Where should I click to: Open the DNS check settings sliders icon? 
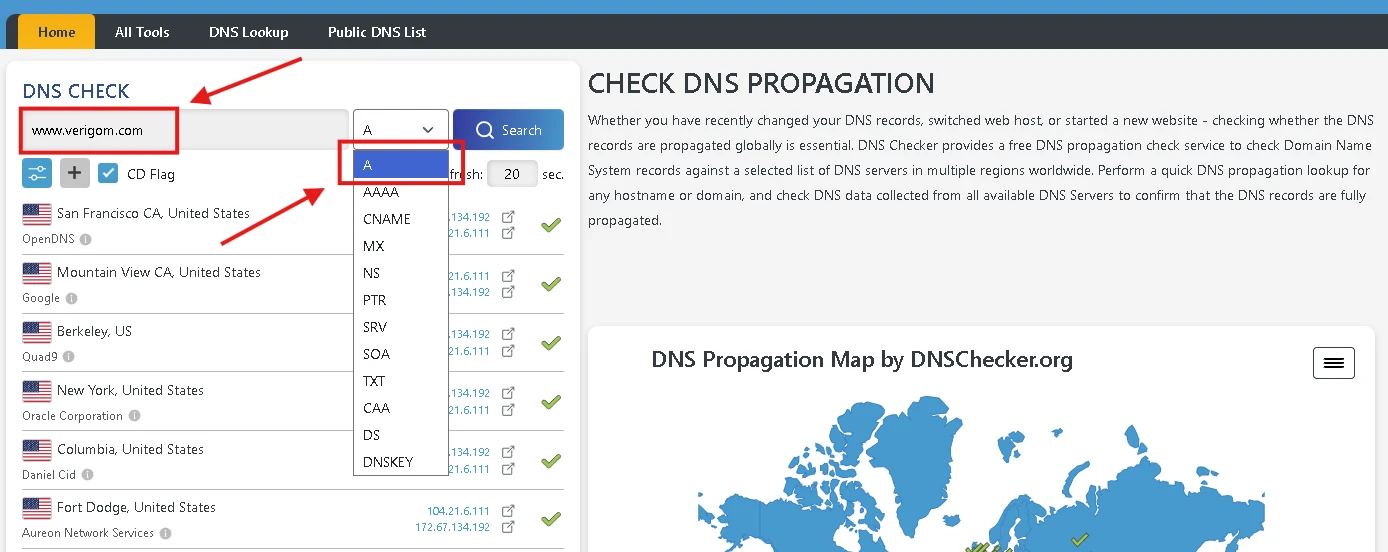point(37,173)
